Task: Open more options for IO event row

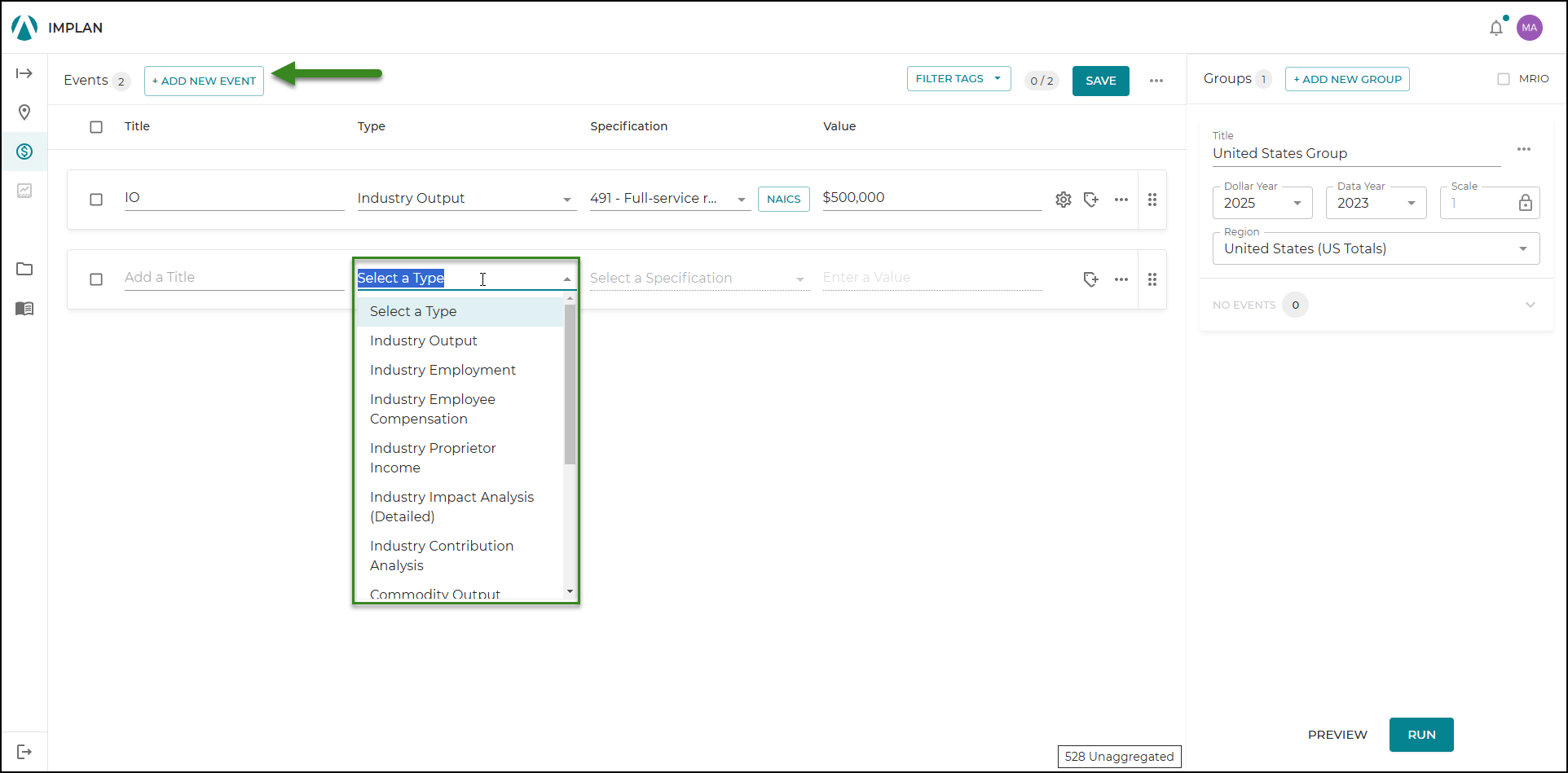Action: point(1121,200)
